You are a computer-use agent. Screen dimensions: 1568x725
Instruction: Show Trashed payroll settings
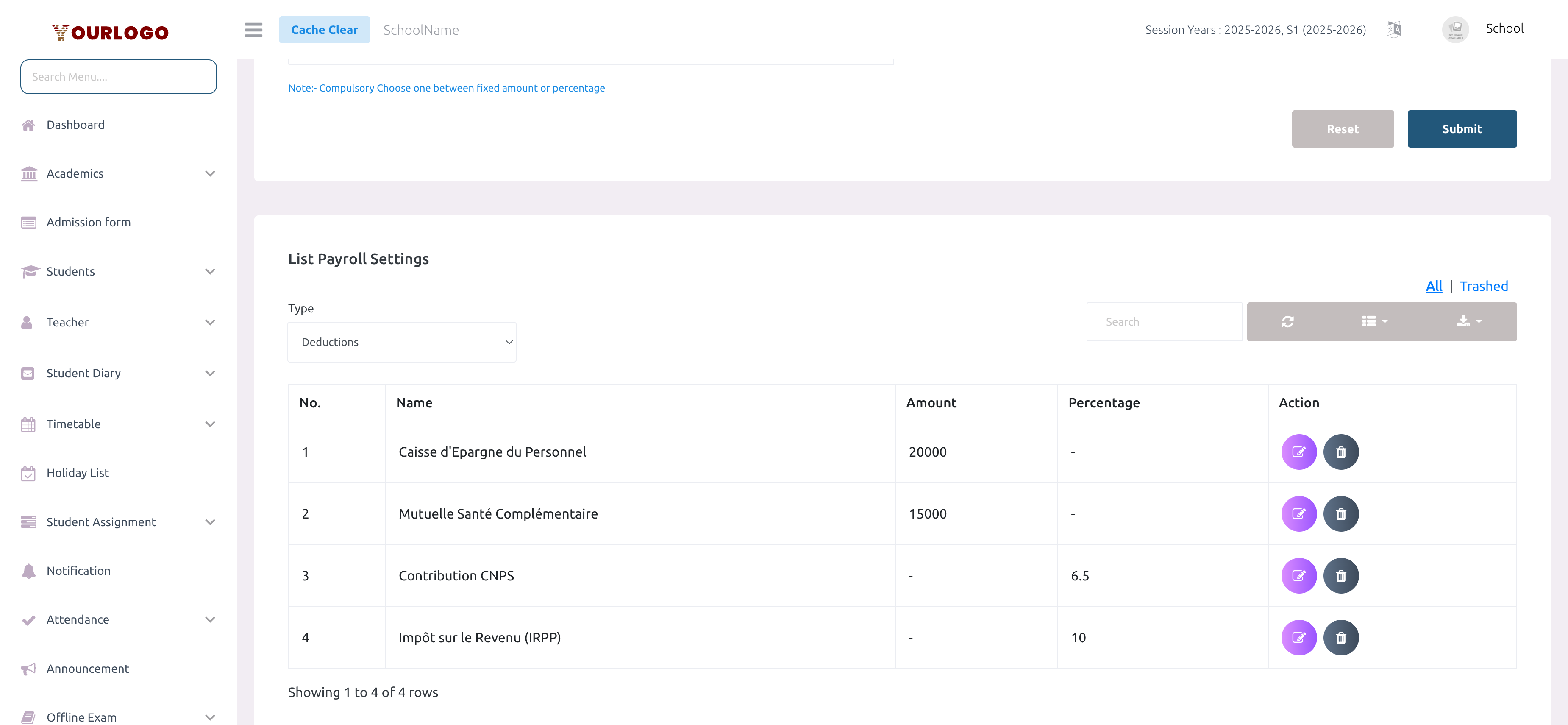[x=1483, y=286]
